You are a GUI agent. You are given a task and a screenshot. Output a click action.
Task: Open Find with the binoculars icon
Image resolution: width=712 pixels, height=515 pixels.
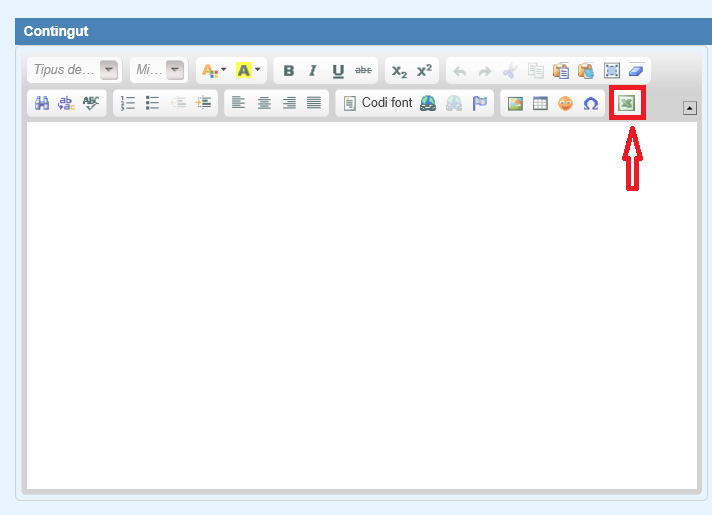pos(42,103)
